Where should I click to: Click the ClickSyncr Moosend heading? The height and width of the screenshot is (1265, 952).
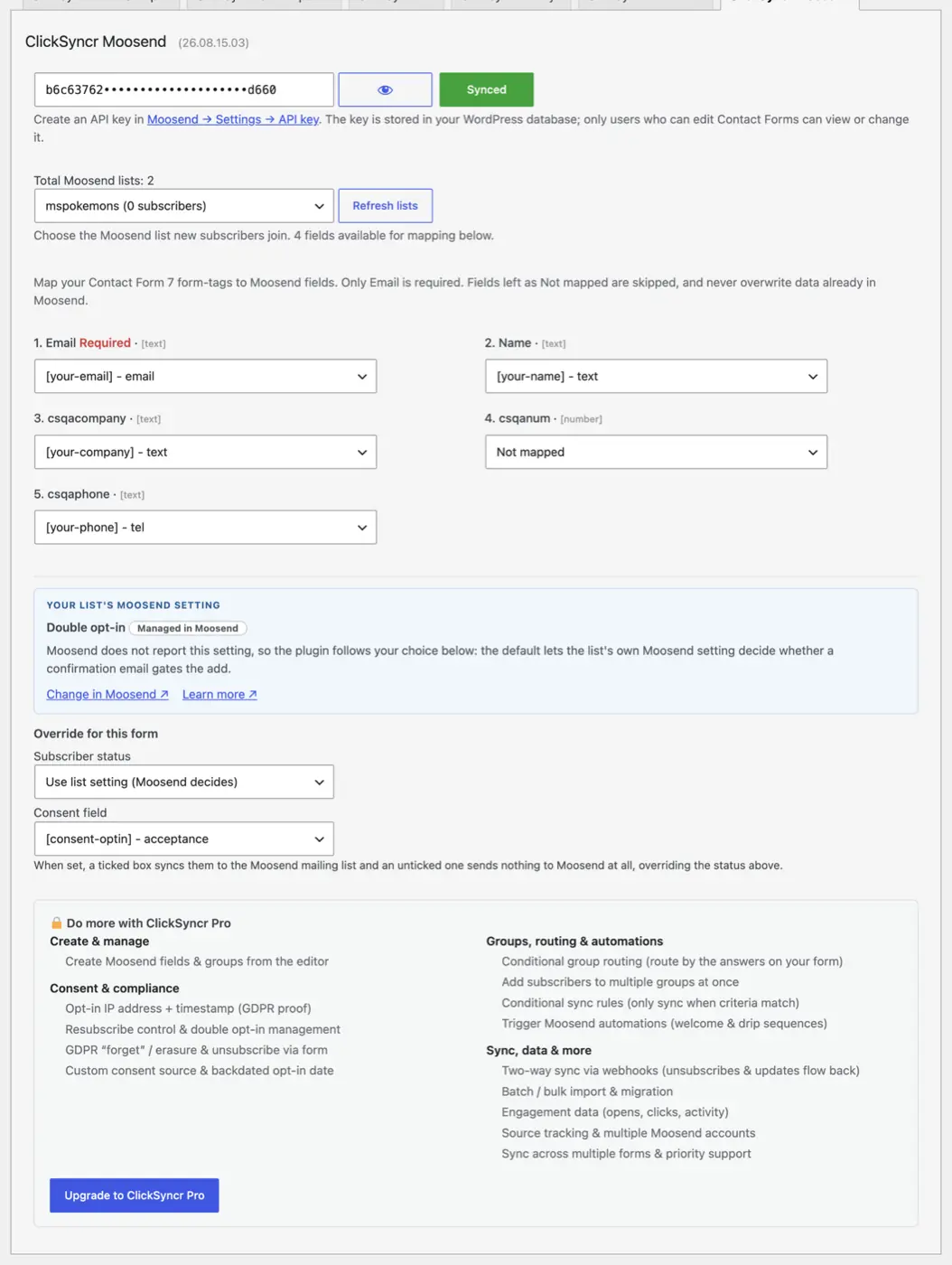(x=96, y=42)
